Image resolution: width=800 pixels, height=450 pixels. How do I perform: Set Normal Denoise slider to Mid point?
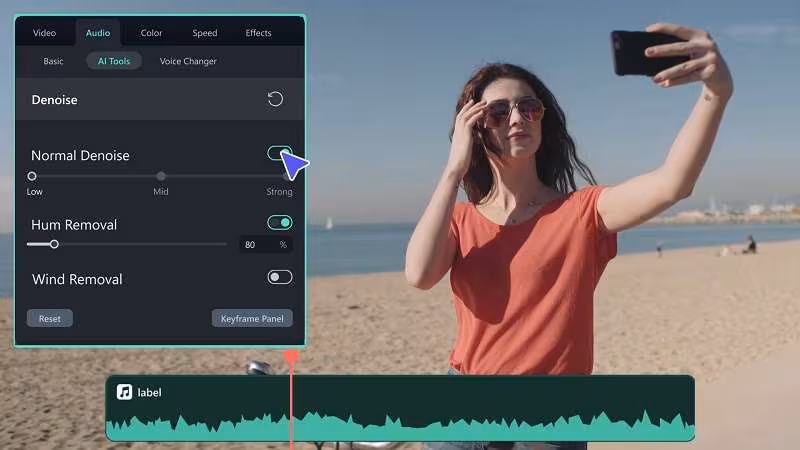click(x=161, y=176)
